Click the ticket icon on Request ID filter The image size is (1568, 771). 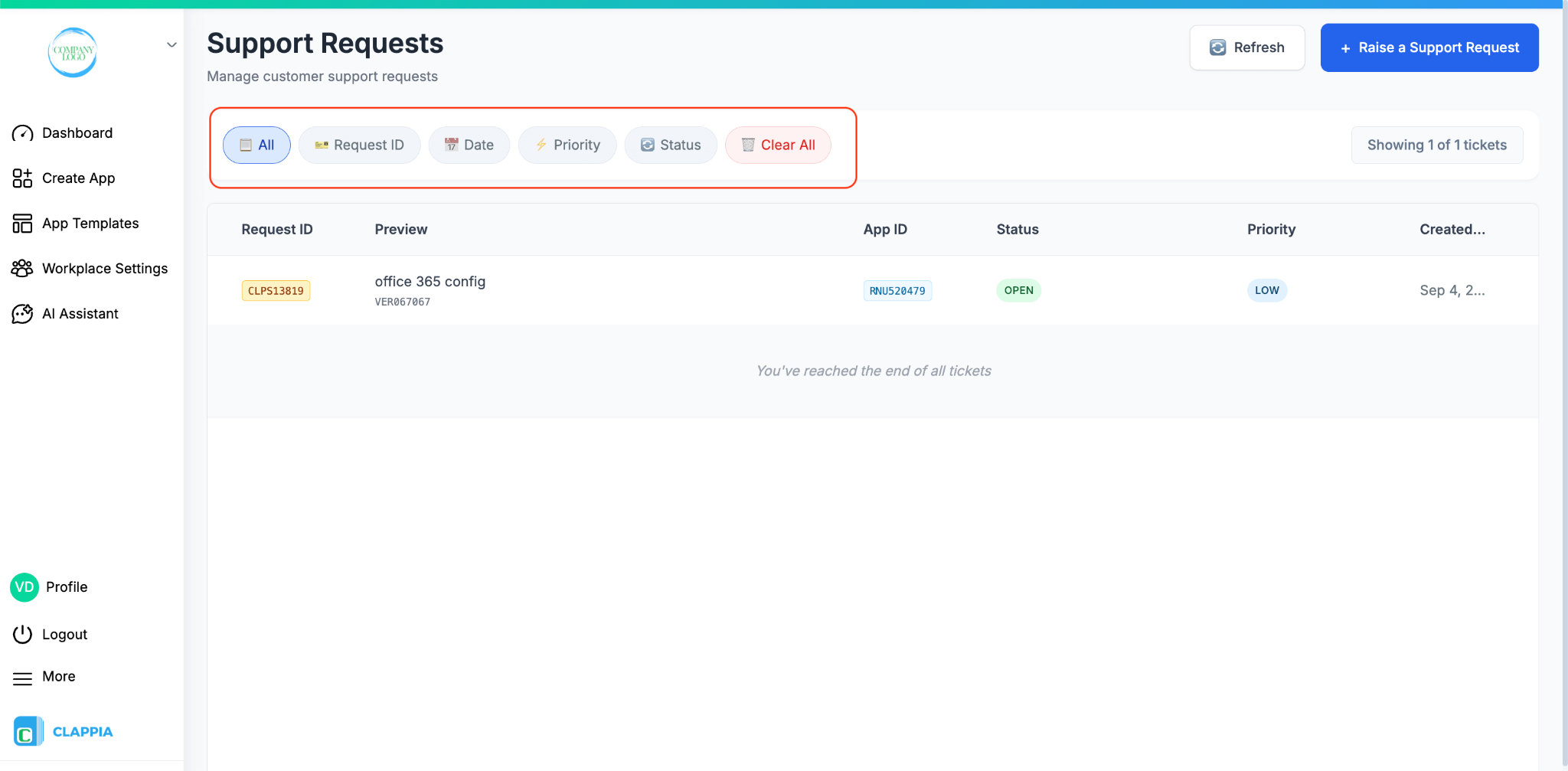[322, 145]
